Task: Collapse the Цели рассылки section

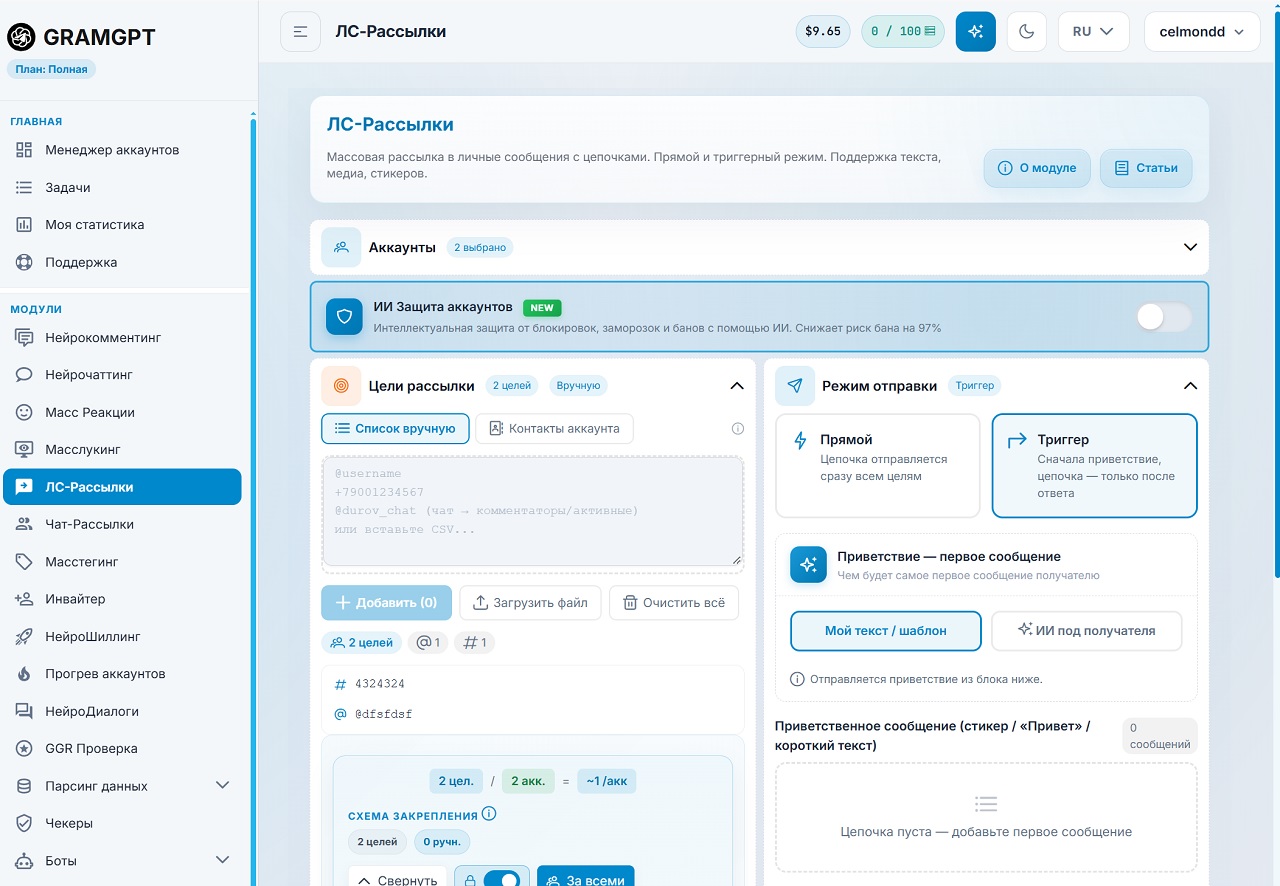Action: click(737, 386)
